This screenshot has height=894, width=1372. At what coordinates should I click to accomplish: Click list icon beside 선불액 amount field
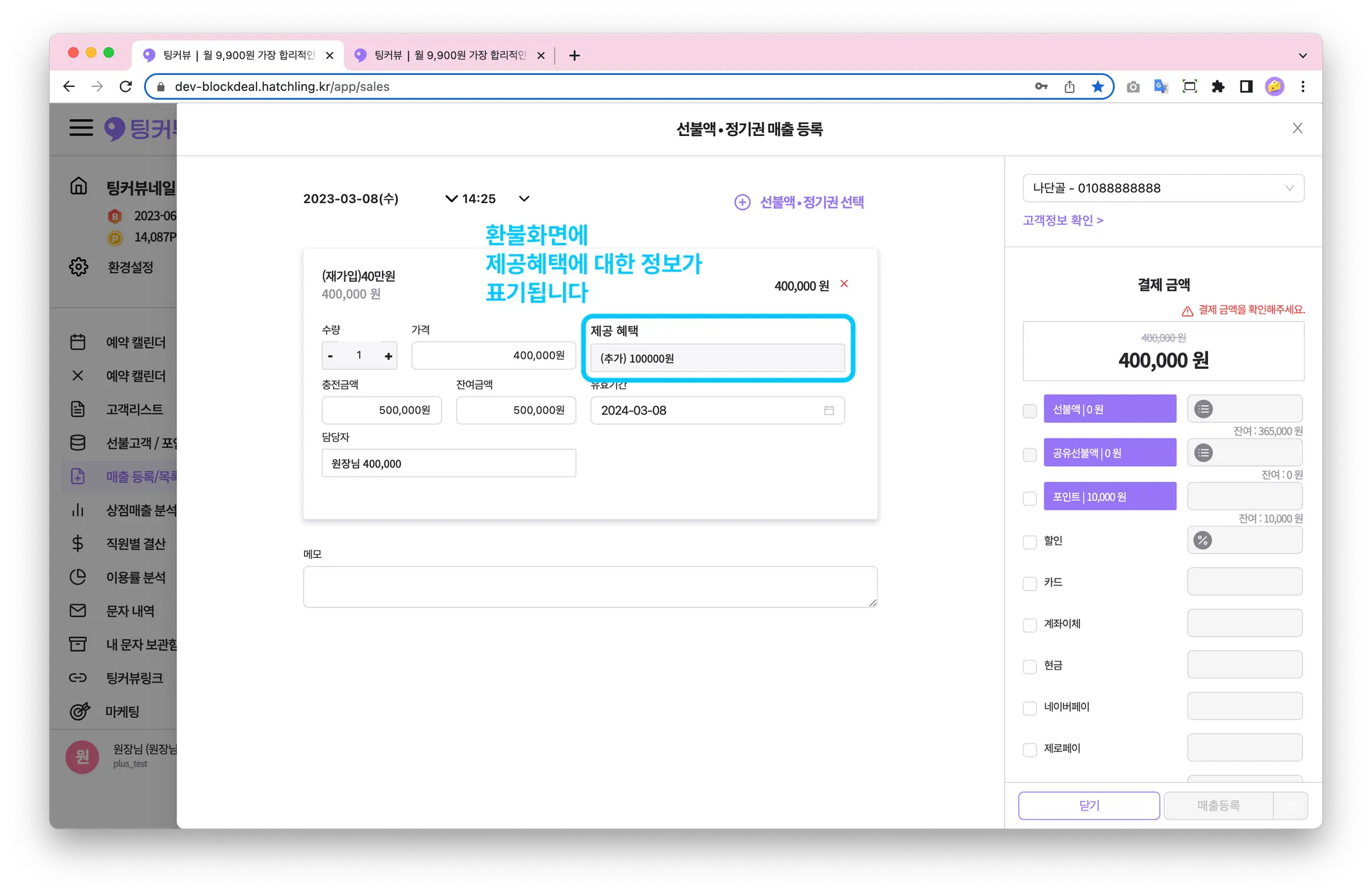(1203, 409)
